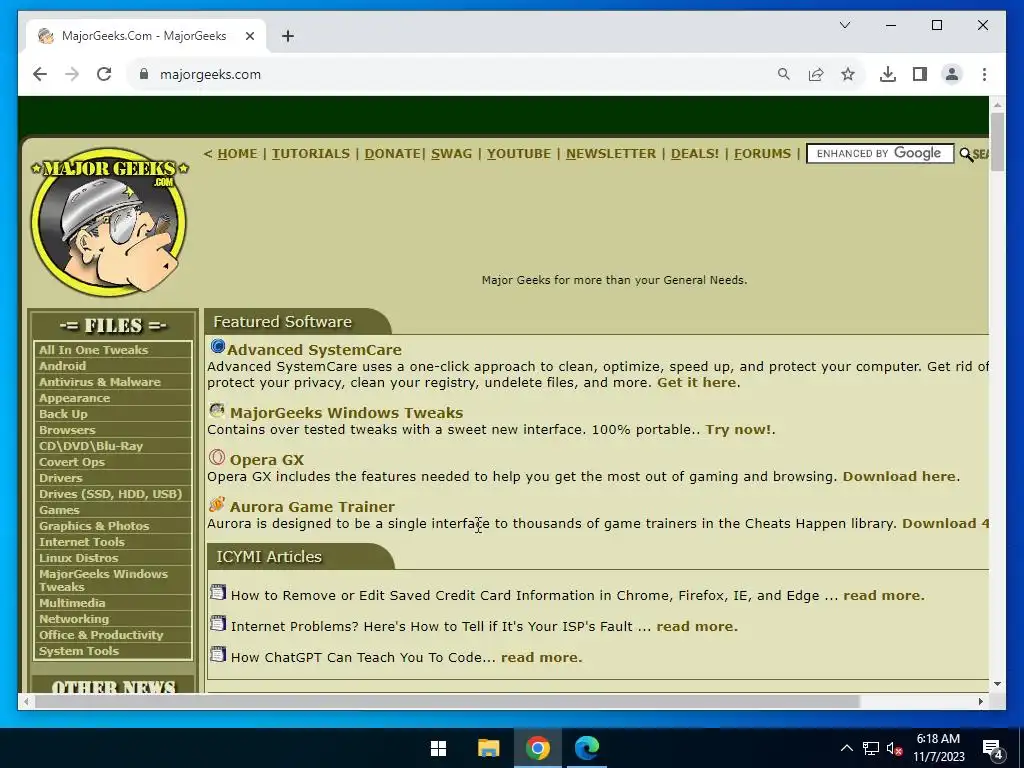Open the Chrome downloads icon
This screenshot has height=768, width=1024.
tap(888, 74)
